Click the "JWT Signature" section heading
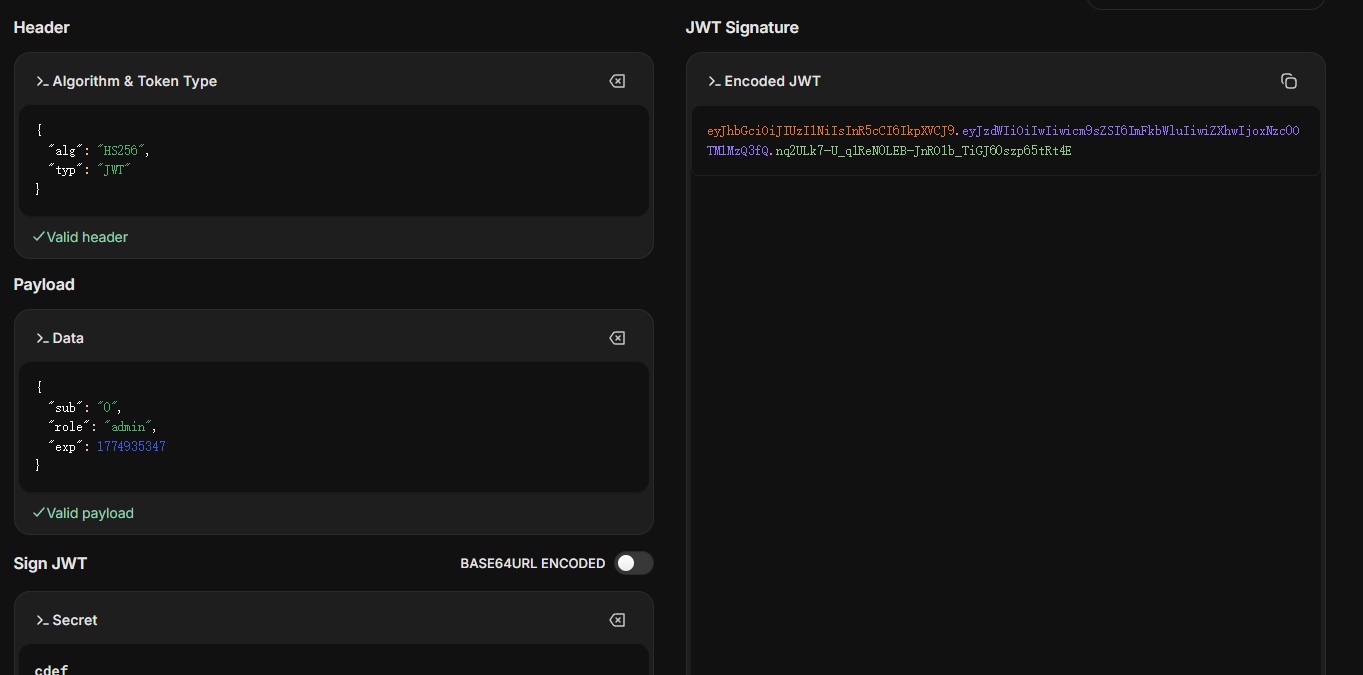Viewport: 1363px width, 675px height. 742,27
